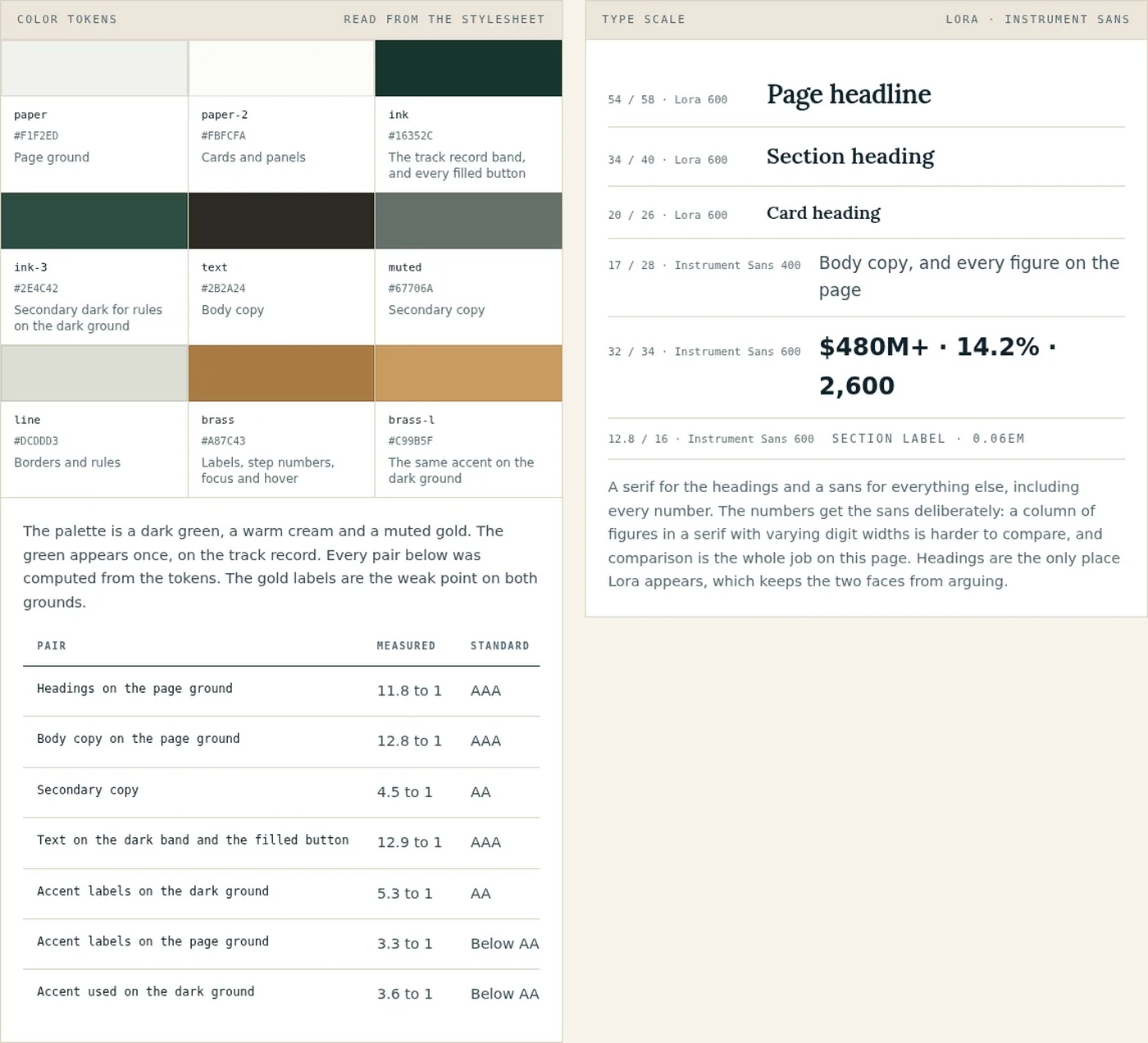Click the 'Page ground' description
Screen dimensions: 1148x1043
point(52,157)
